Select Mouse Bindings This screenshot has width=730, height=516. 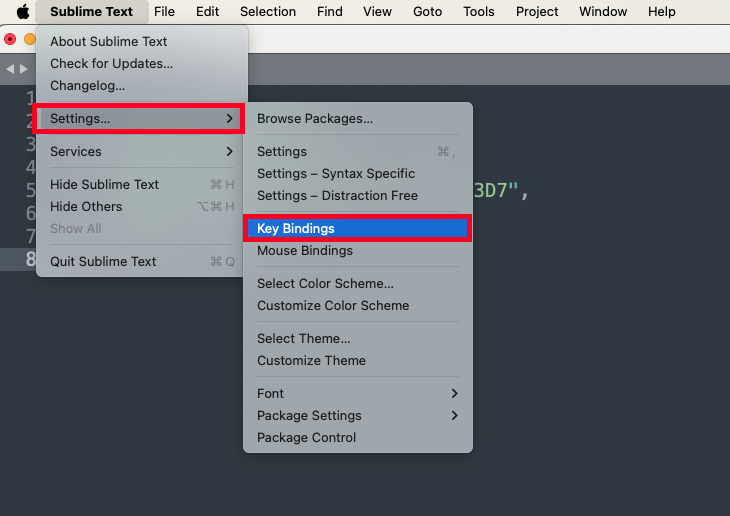(x=358, y=251)
